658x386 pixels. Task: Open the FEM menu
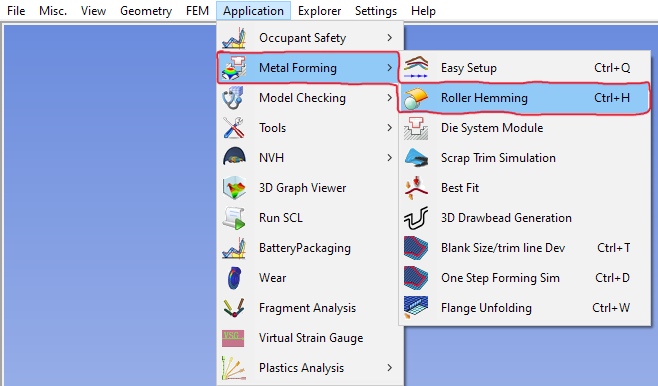(197, 11)
